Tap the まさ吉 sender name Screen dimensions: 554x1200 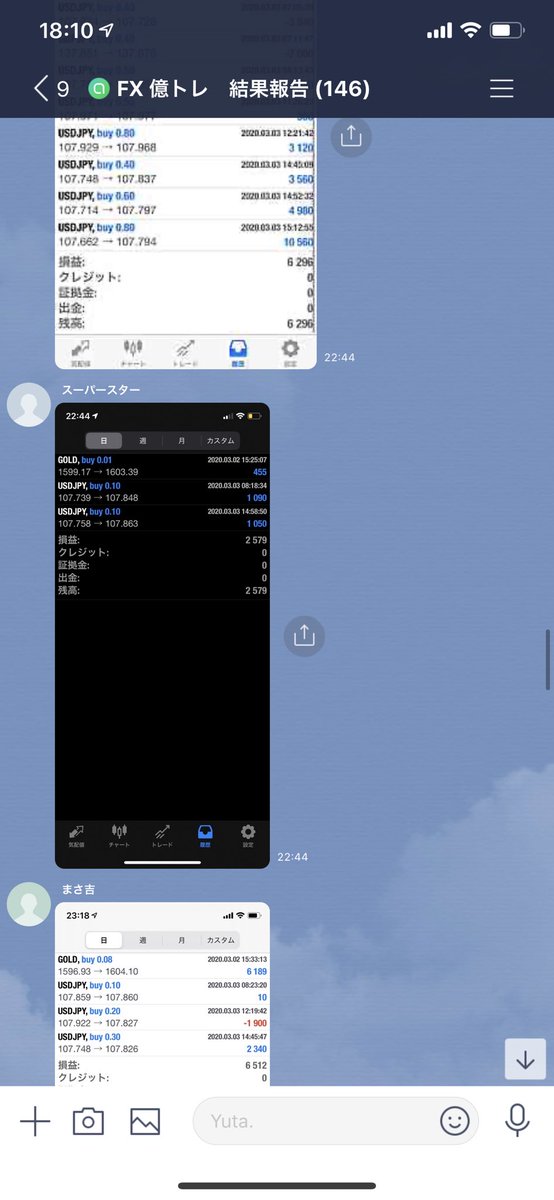(x=79, y=889)
